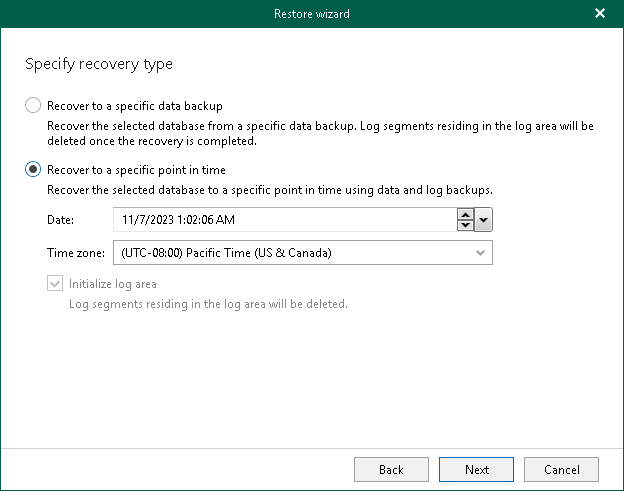Toggle the Initialize log area checkbox
Screen dimensions: 624x491
pos(54,284)
